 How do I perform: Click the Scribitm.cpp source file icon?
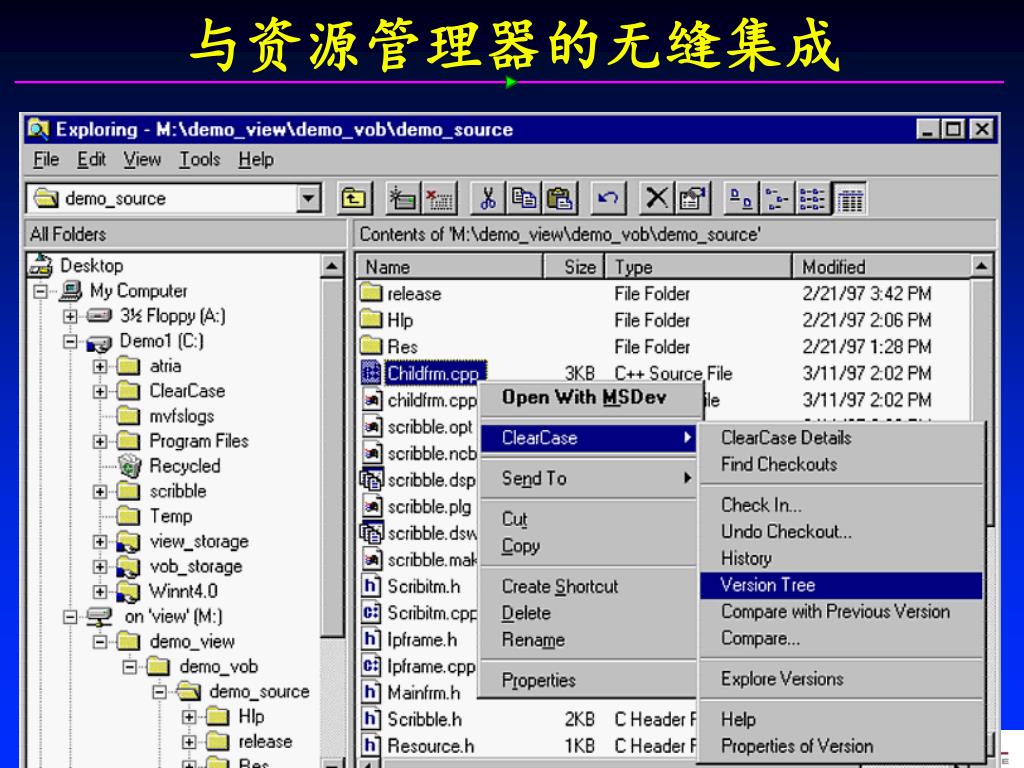pos(371,612)
